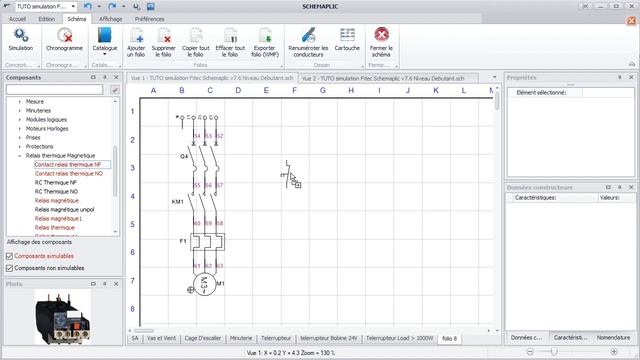Toggle Composants simulables checkbox
The height and width of the screenshot is (360, 640).
point(9,256)
